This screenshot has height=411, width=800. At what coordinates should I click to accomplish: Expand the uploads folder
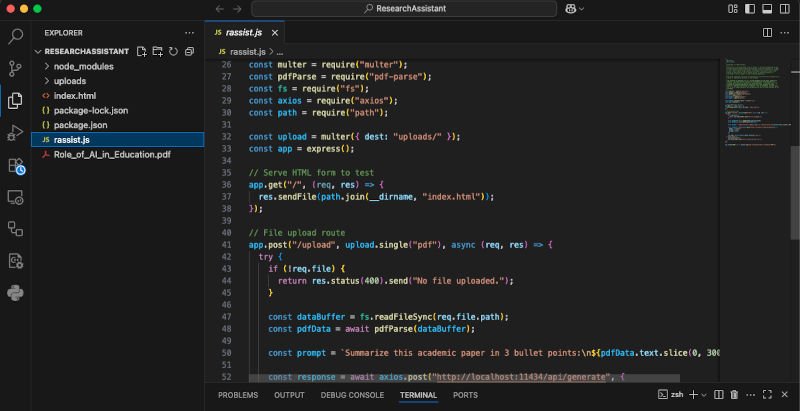[69, 81]
